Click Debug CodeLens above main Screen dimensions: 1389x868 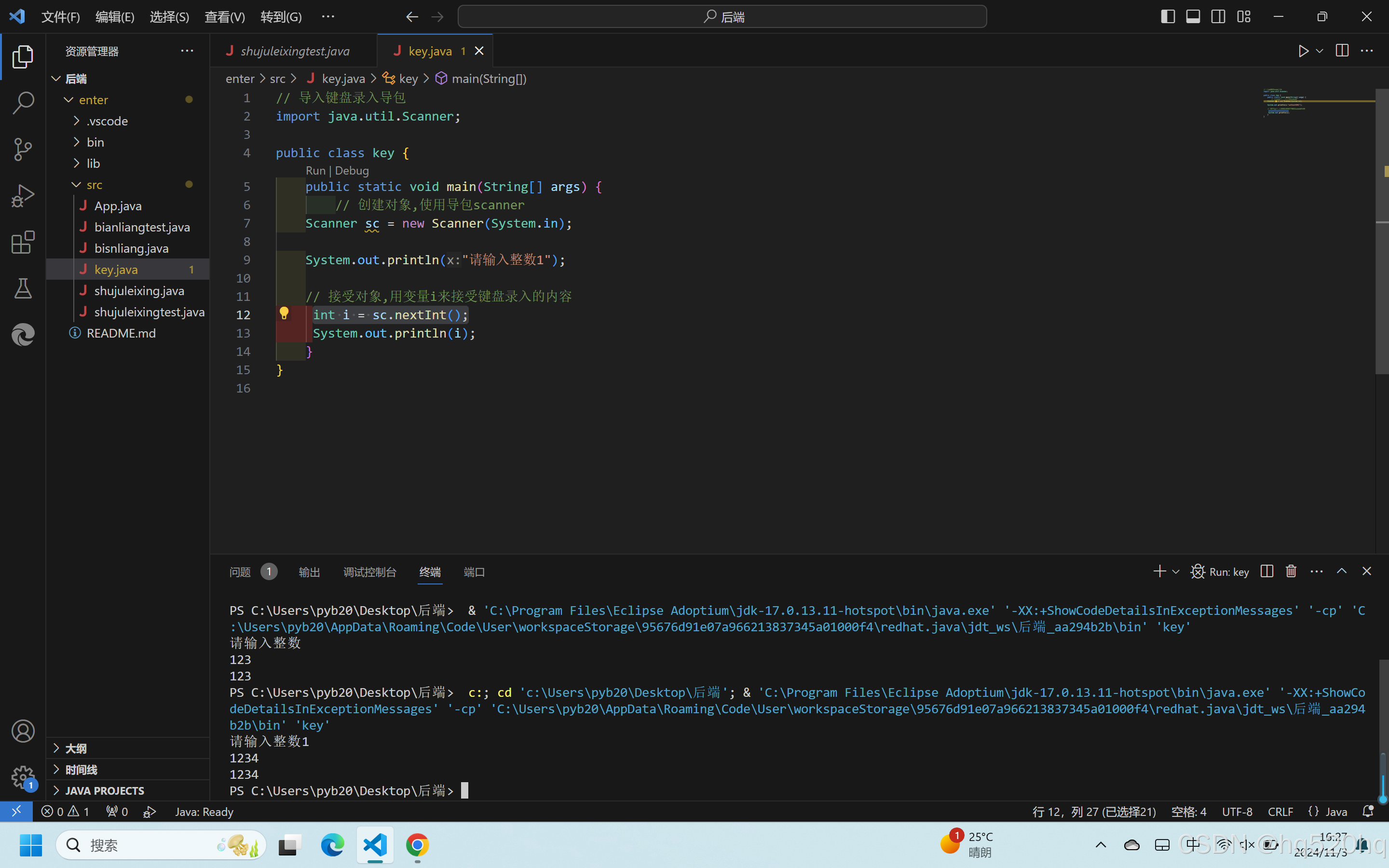click(x=352, y=171)
